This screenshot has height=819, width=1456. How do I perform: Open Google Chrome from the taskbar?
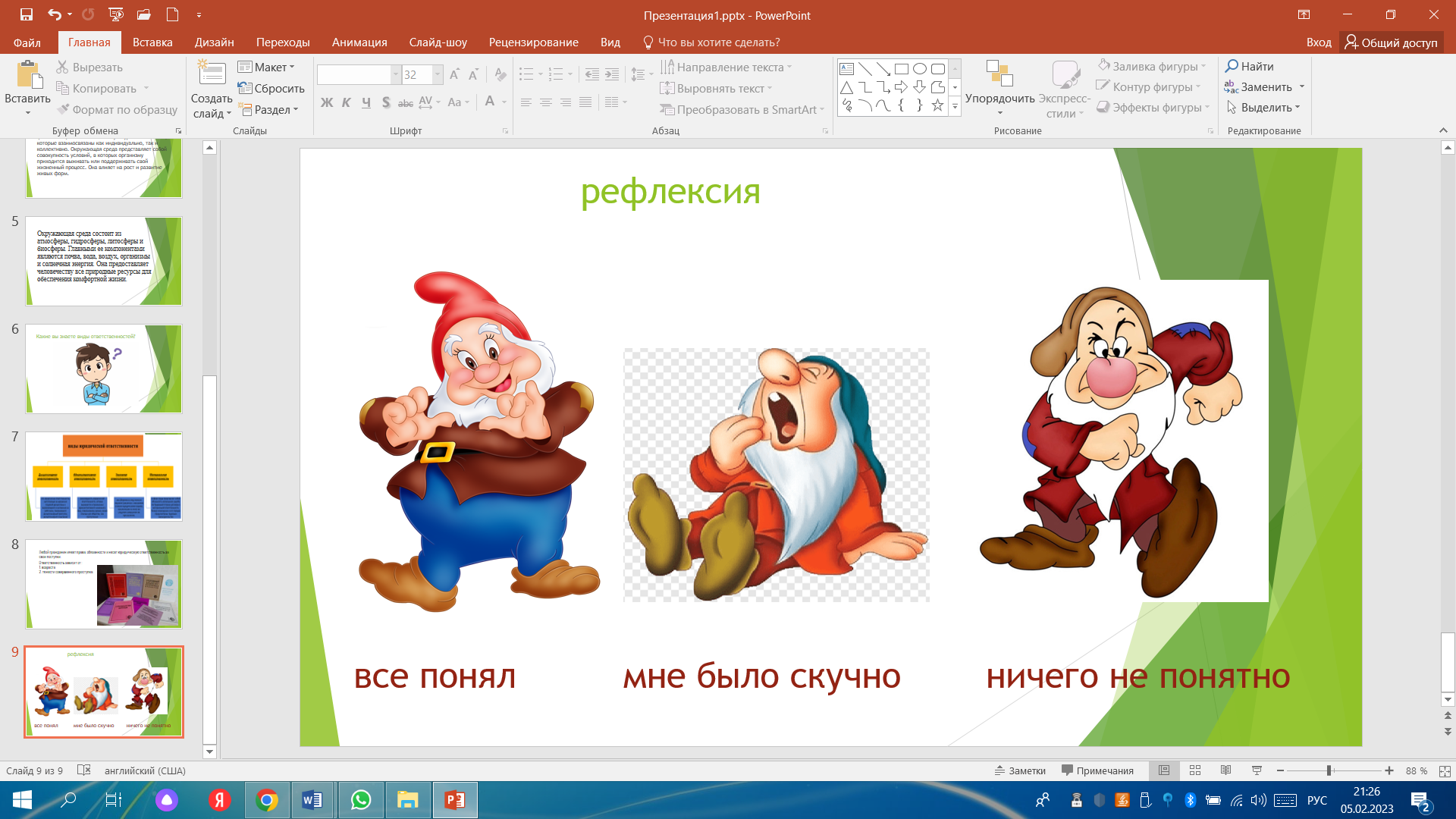267,800
